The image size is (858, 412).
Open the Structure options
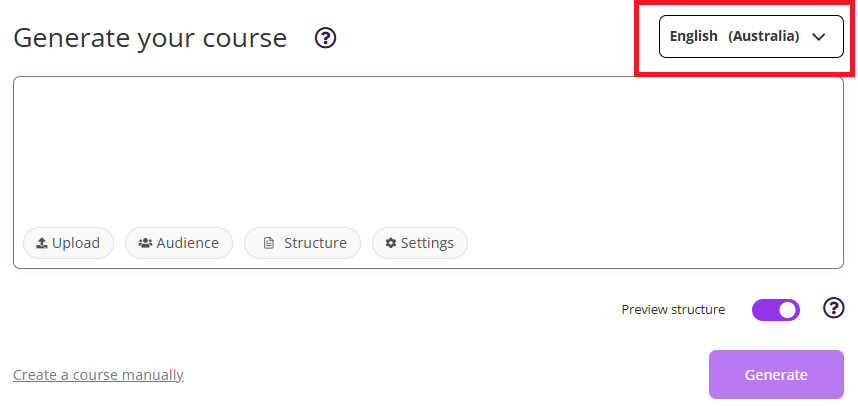(303, 243)
